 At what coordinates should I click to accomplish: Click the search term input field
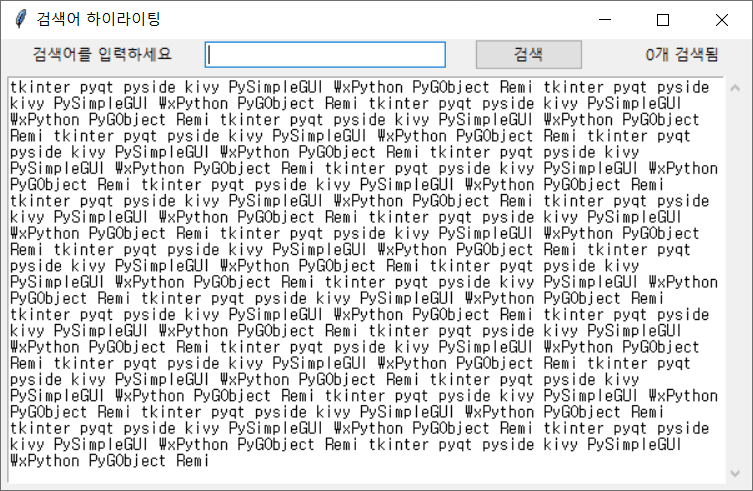[325, 55]
